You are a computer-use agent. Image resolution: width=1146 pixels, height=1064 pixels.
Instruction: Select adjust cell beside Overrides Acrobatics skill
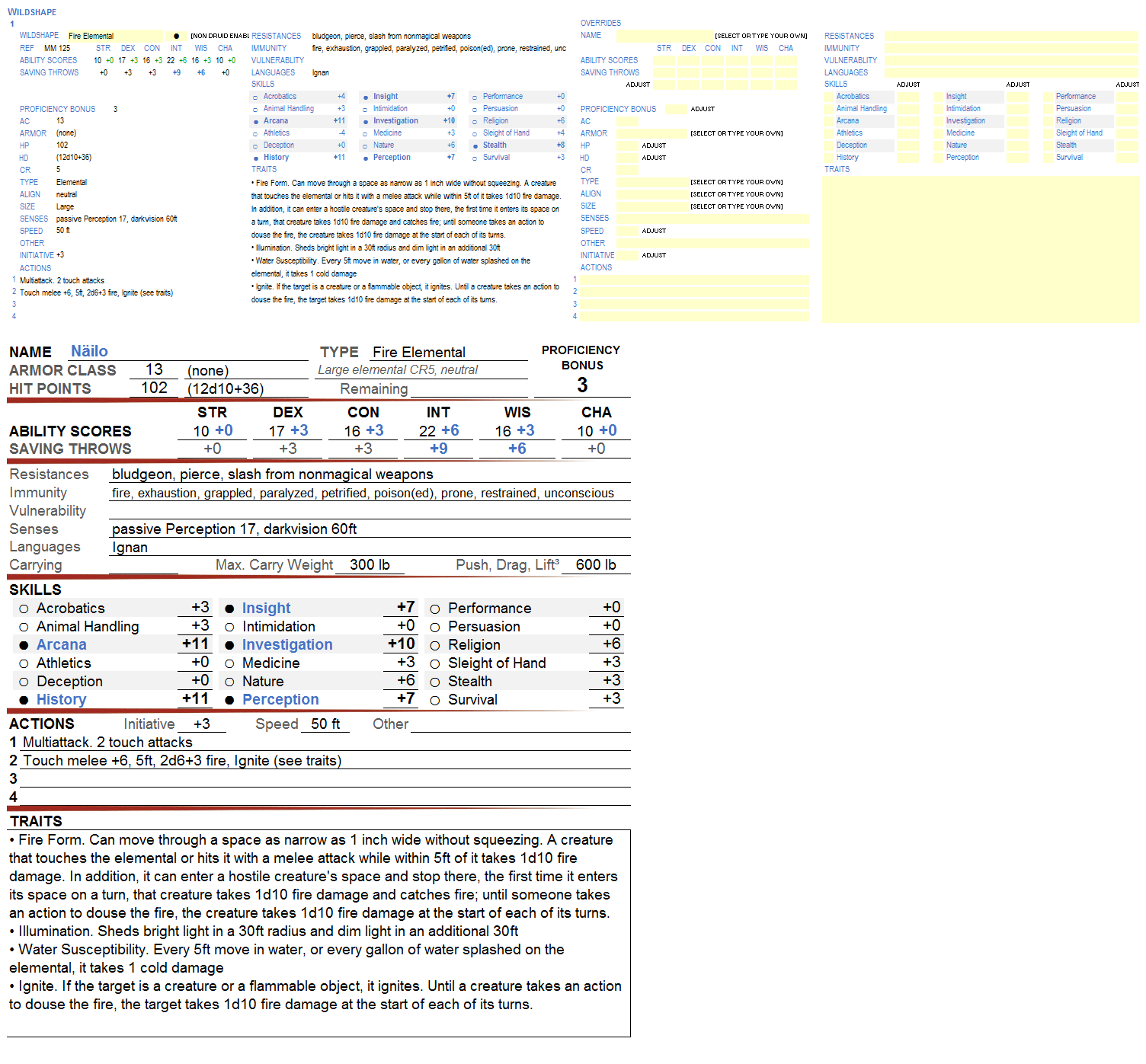click(908, 97)
